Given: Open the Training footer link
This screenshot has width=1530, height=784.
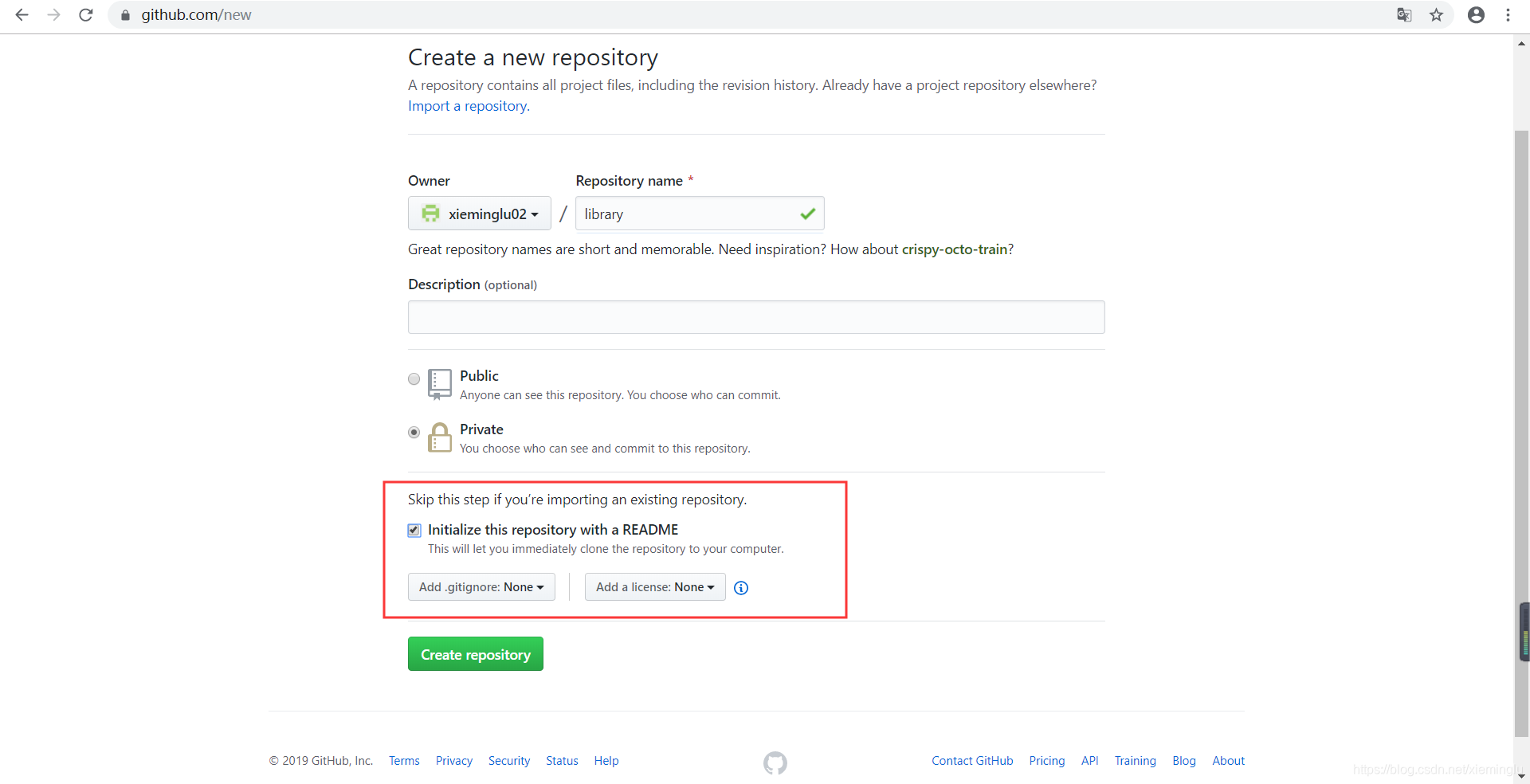Looking at the screenshot, I should (x=1135, y=761).
